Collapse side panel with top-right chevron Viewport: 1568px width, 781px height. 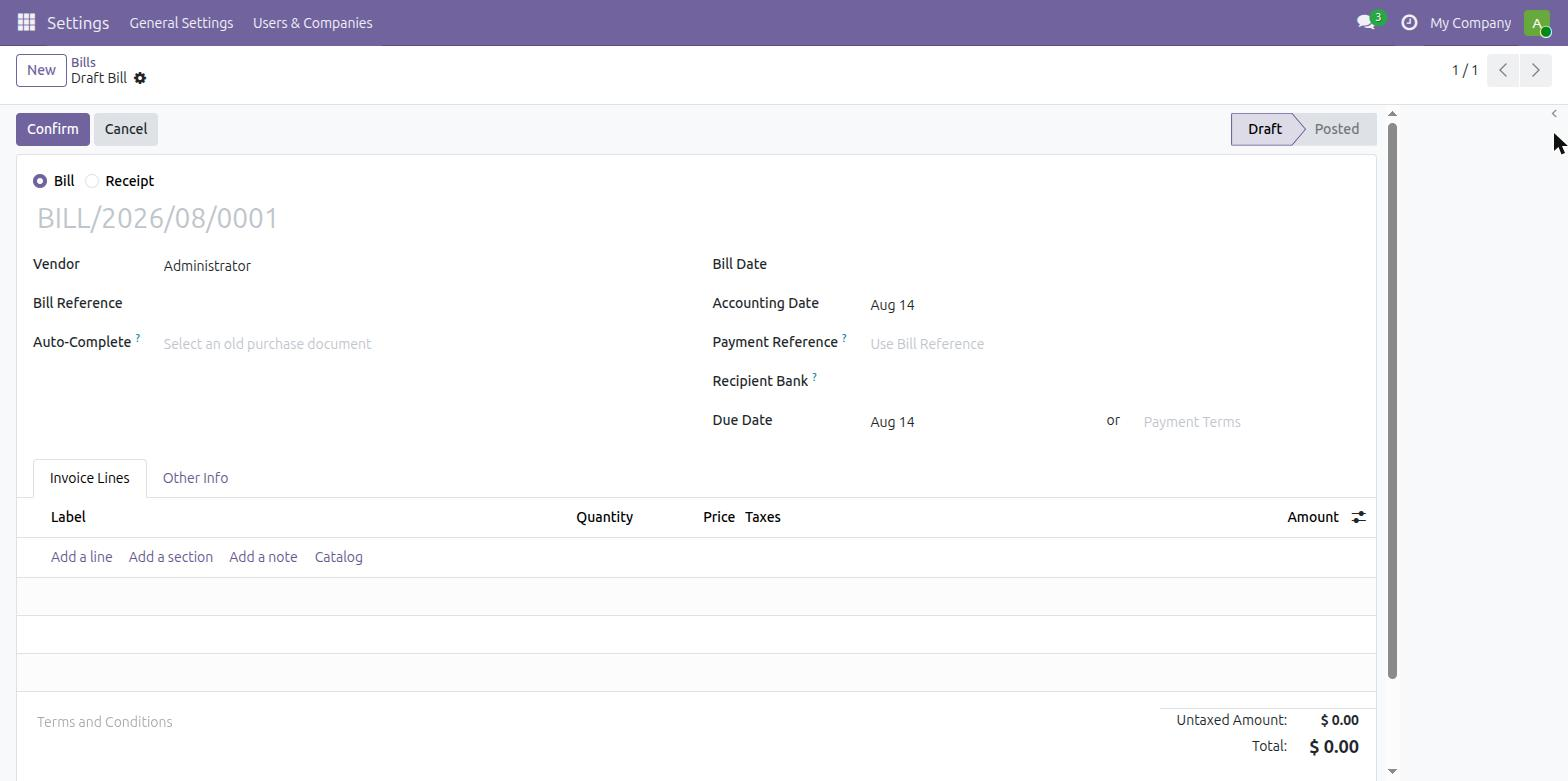(x=1554, y=113)
